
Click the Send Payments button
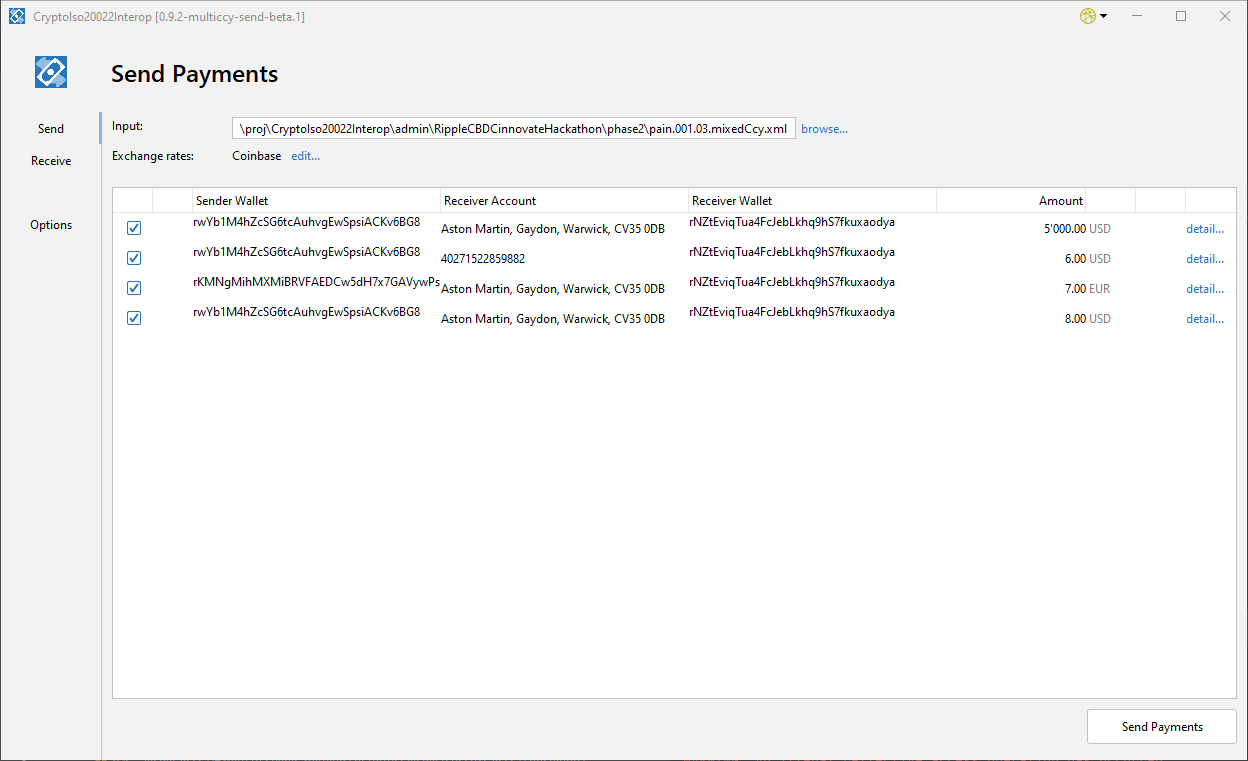click(1161, 726)
